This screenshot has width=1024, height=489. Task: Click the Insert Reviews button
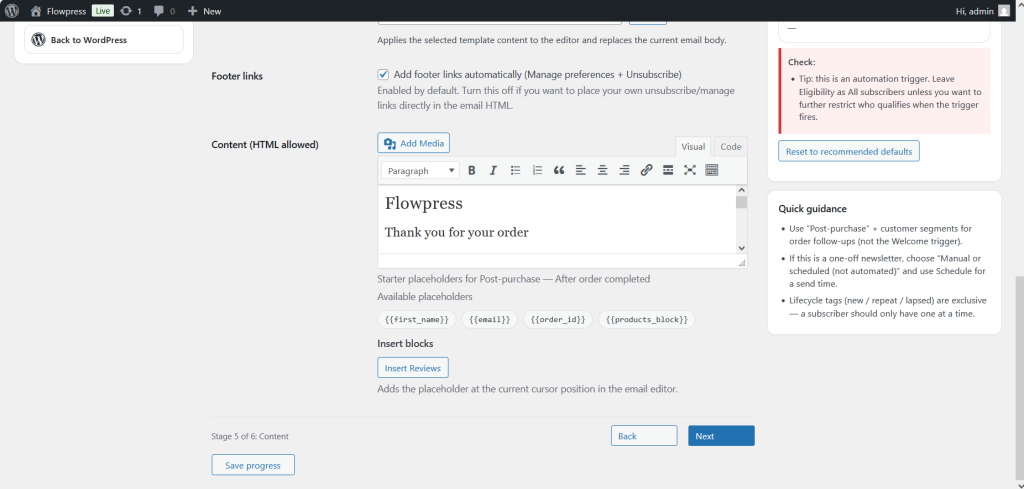click(413, 368)
